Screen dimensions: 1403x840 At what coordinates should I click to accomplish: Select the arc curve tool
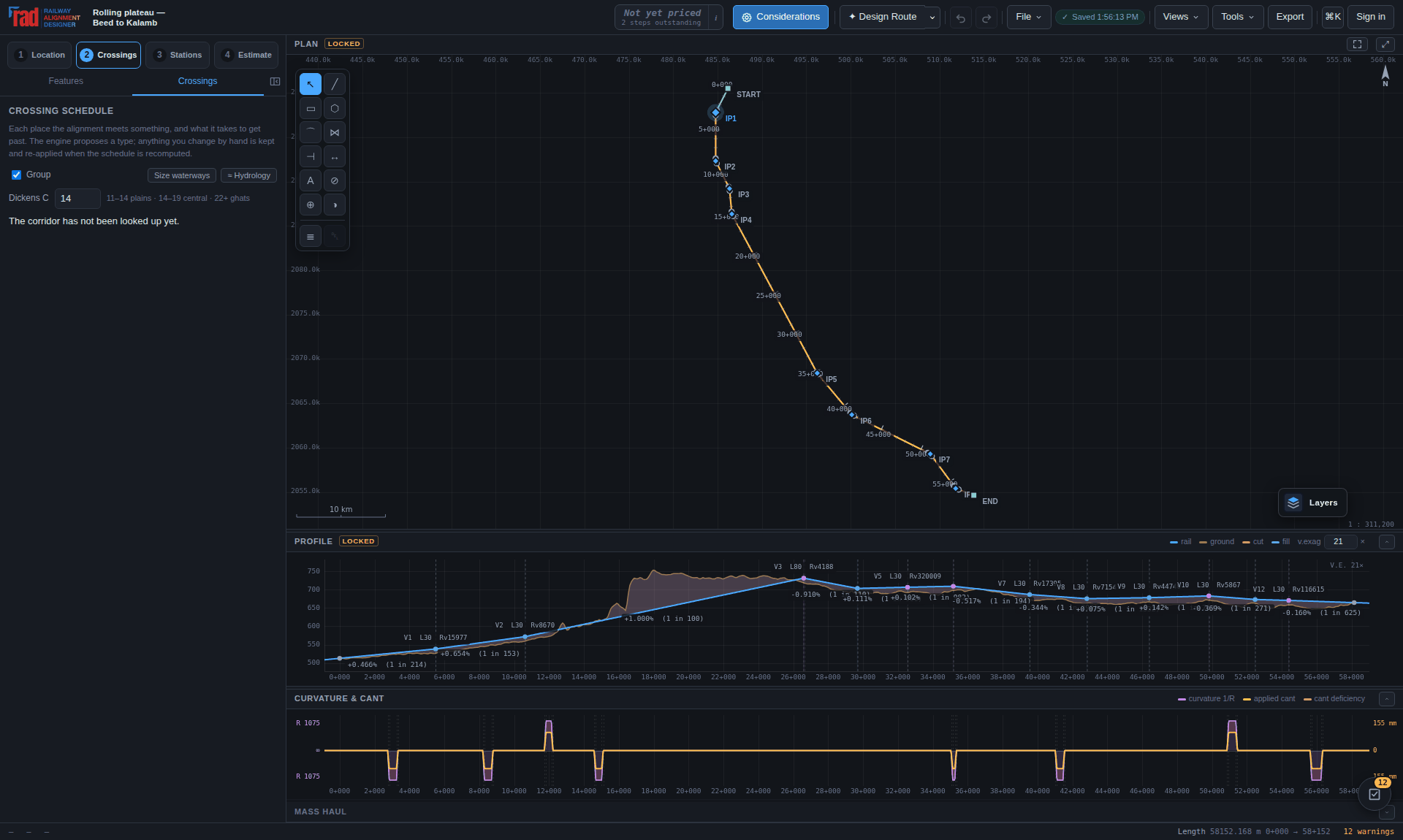coord(311,132)
